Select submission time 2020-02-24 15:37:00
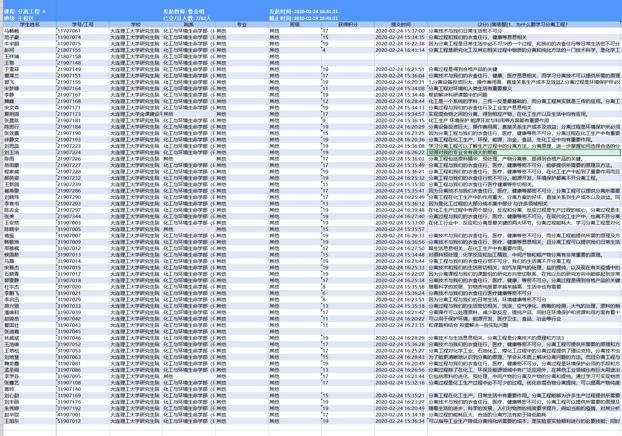The image size is (622, 436). 401,31
